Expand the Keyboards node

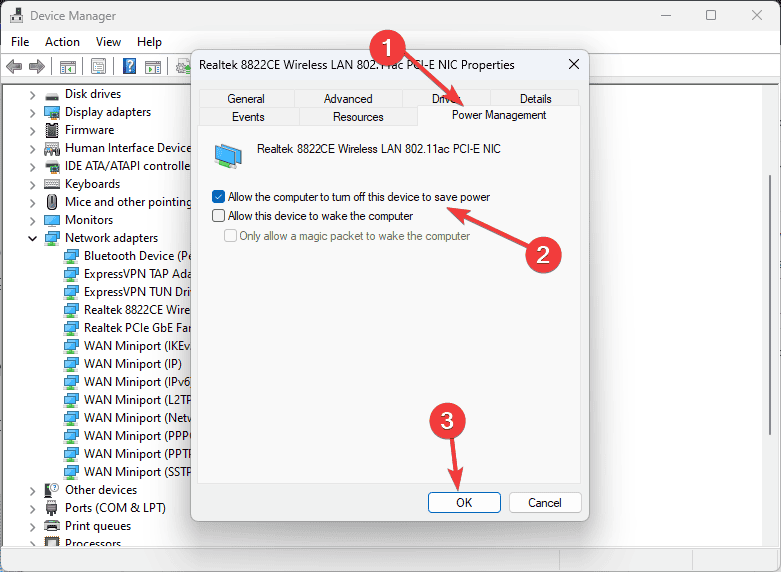32,184
